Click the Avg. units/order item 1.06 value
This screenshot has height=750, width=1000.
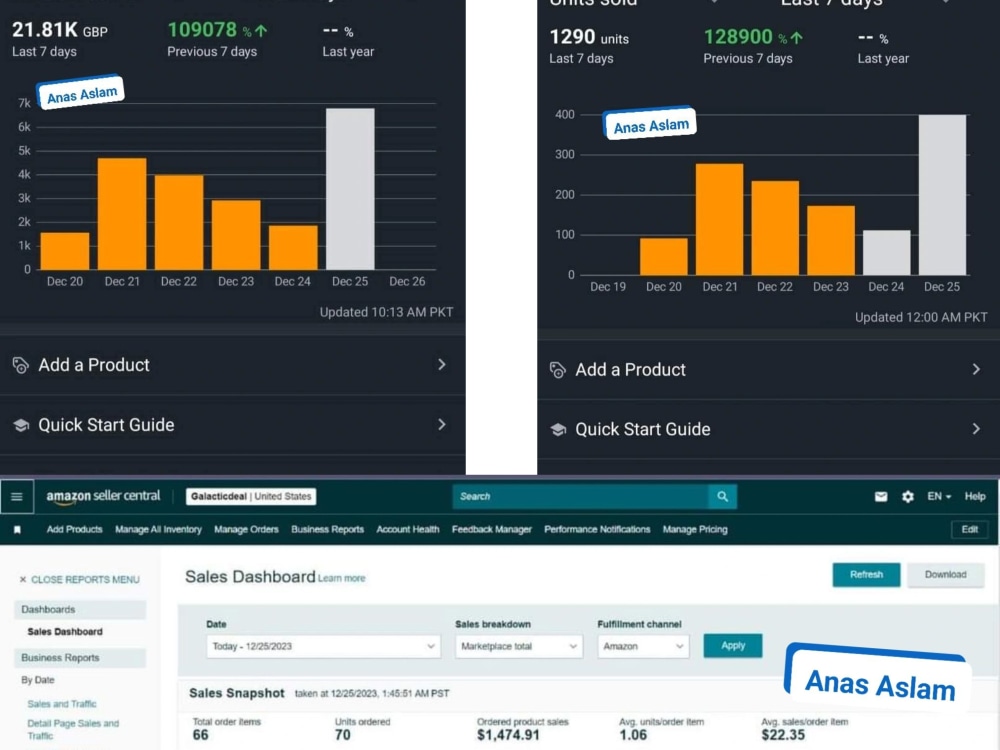coord(633,735)
